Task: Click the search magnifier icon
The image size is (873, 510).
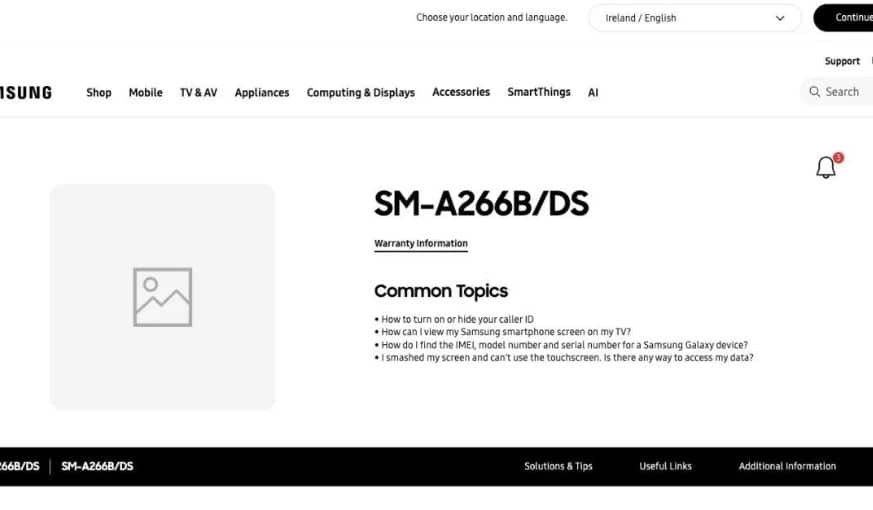Action: (815, 92)
